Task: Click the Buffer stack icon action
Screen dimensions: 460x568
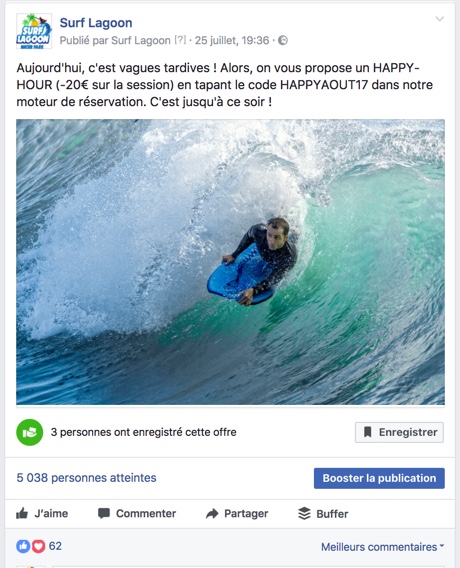Action: coord(323,513)
